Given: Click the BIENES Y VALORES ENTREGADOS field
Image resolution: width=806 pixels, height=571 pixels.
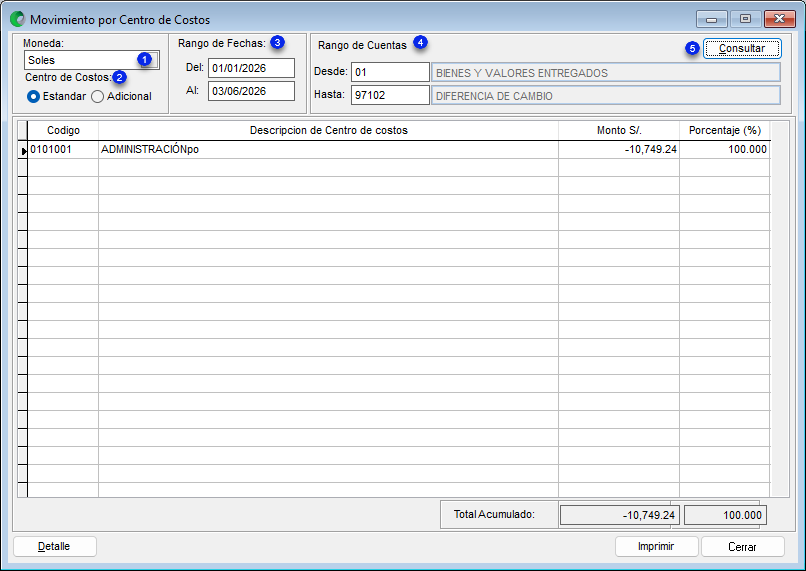Looking at the screenshot, I should tap(606, 72).
